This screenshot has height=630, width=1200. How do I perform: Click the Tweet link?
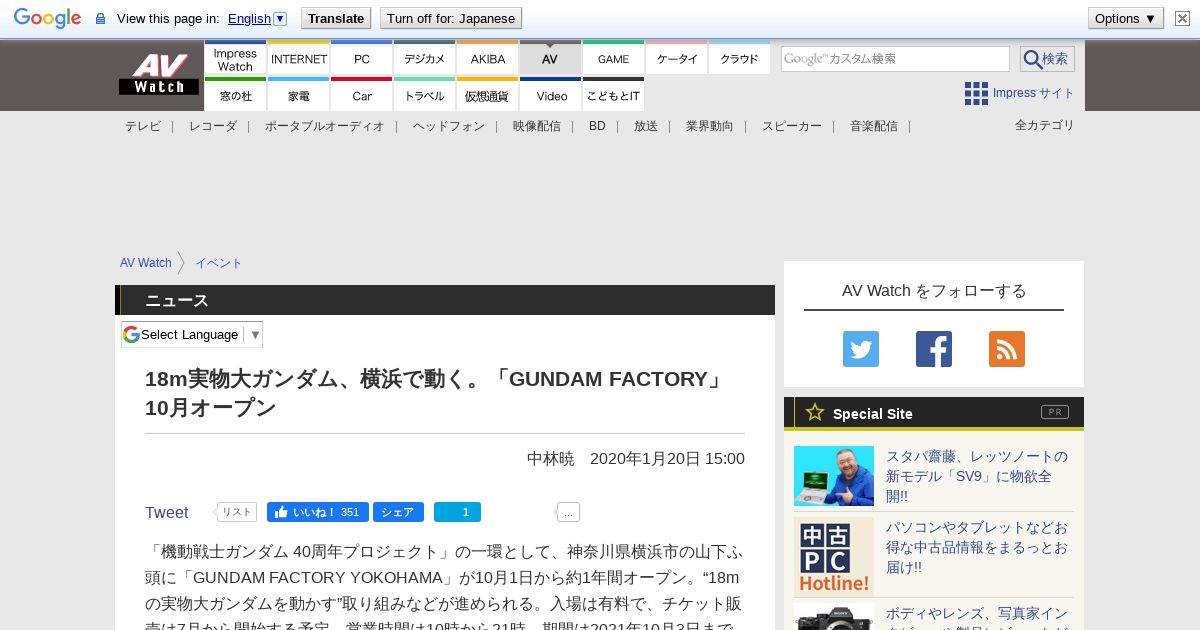166,512
